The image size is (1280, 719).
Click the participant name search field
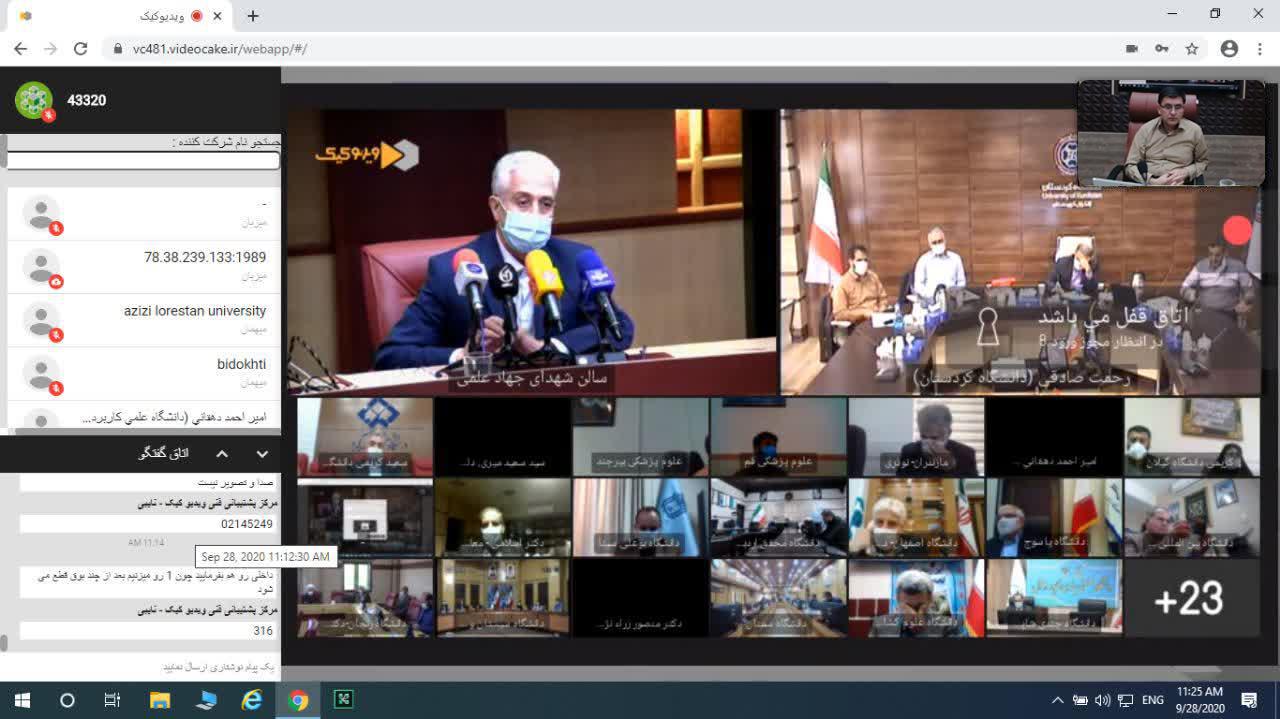(144, 160)
